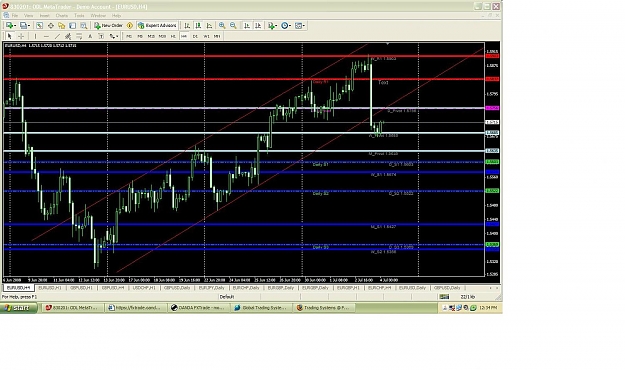Screen dimensions: 625x370
Task: Switch chart to line chart style
Action: [209, 26]
